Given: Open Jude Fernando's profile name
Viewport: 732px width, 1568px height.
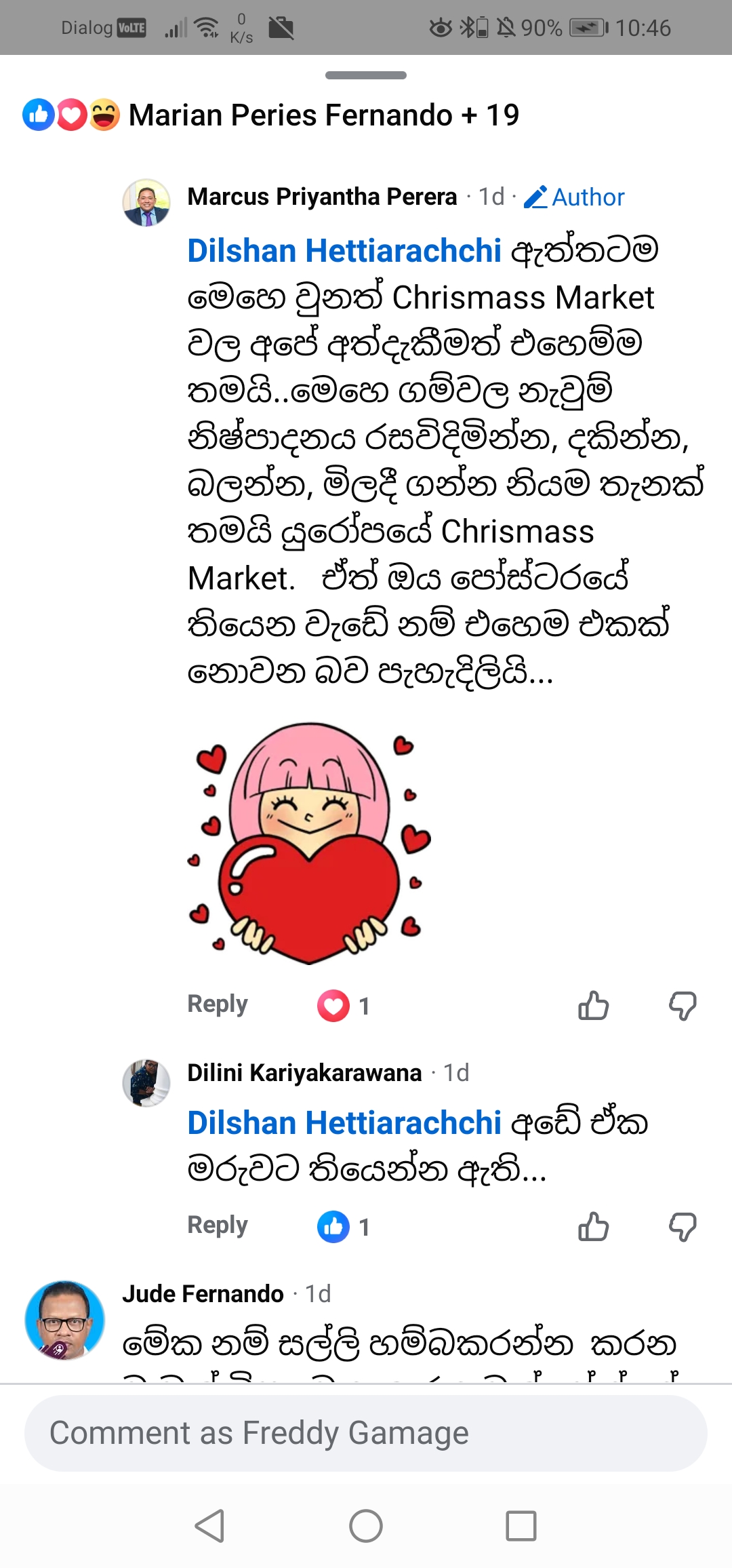Looking at the screenshot, I should (203, 1293).
